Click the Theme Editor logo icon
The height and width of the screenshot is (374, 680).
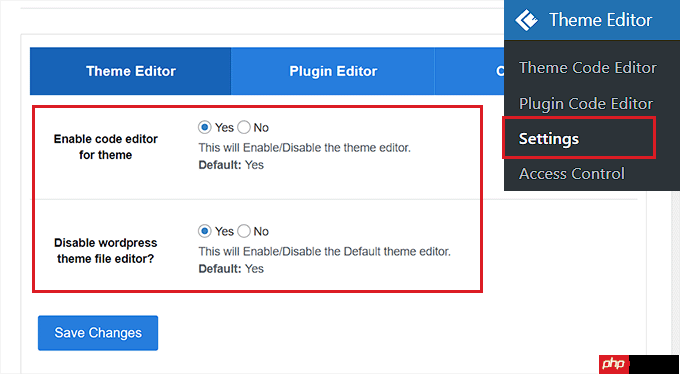(526, 20)
